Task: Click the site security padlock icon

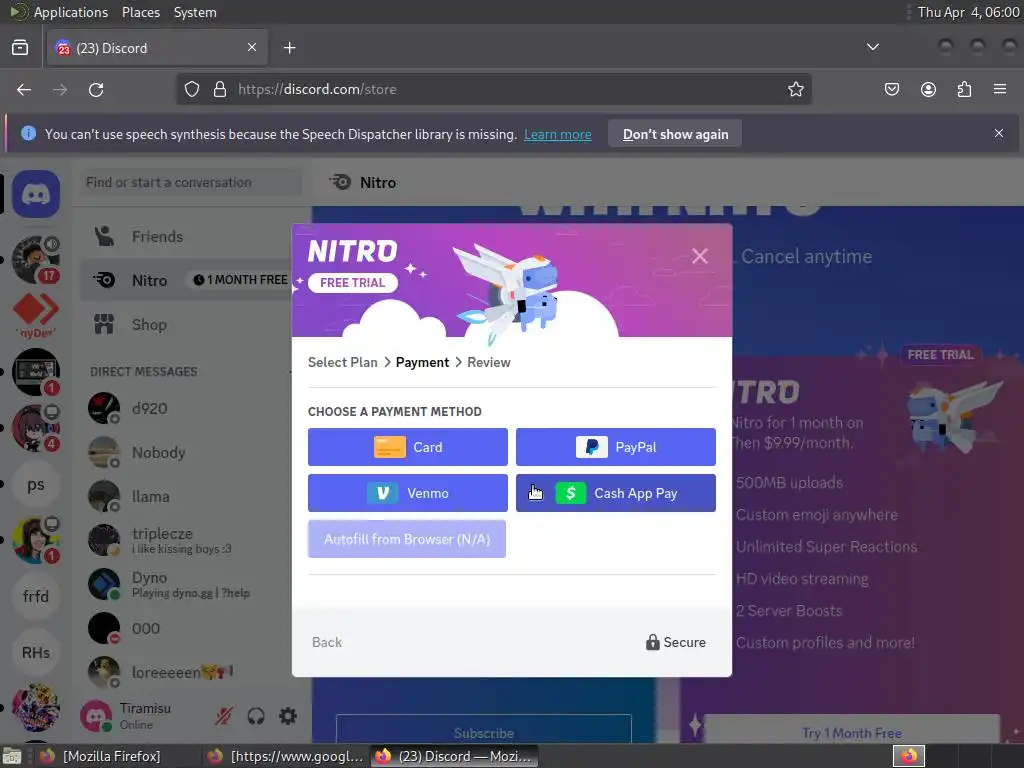Action: [220, 89]
